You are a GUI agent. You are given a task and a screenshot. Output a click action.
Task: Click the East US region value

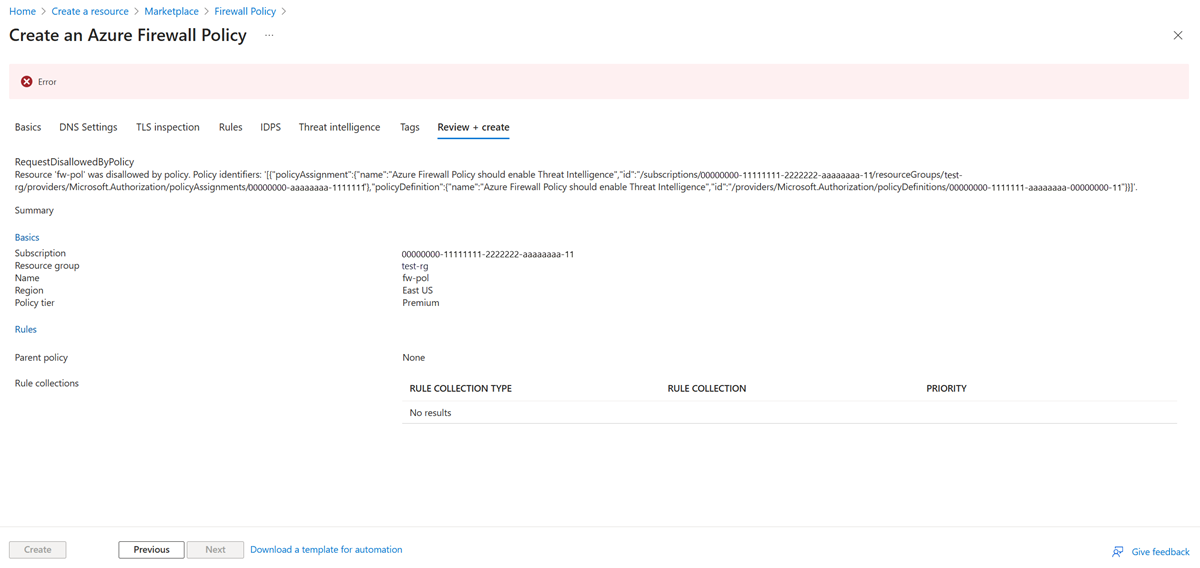click(x=418, y=290)
